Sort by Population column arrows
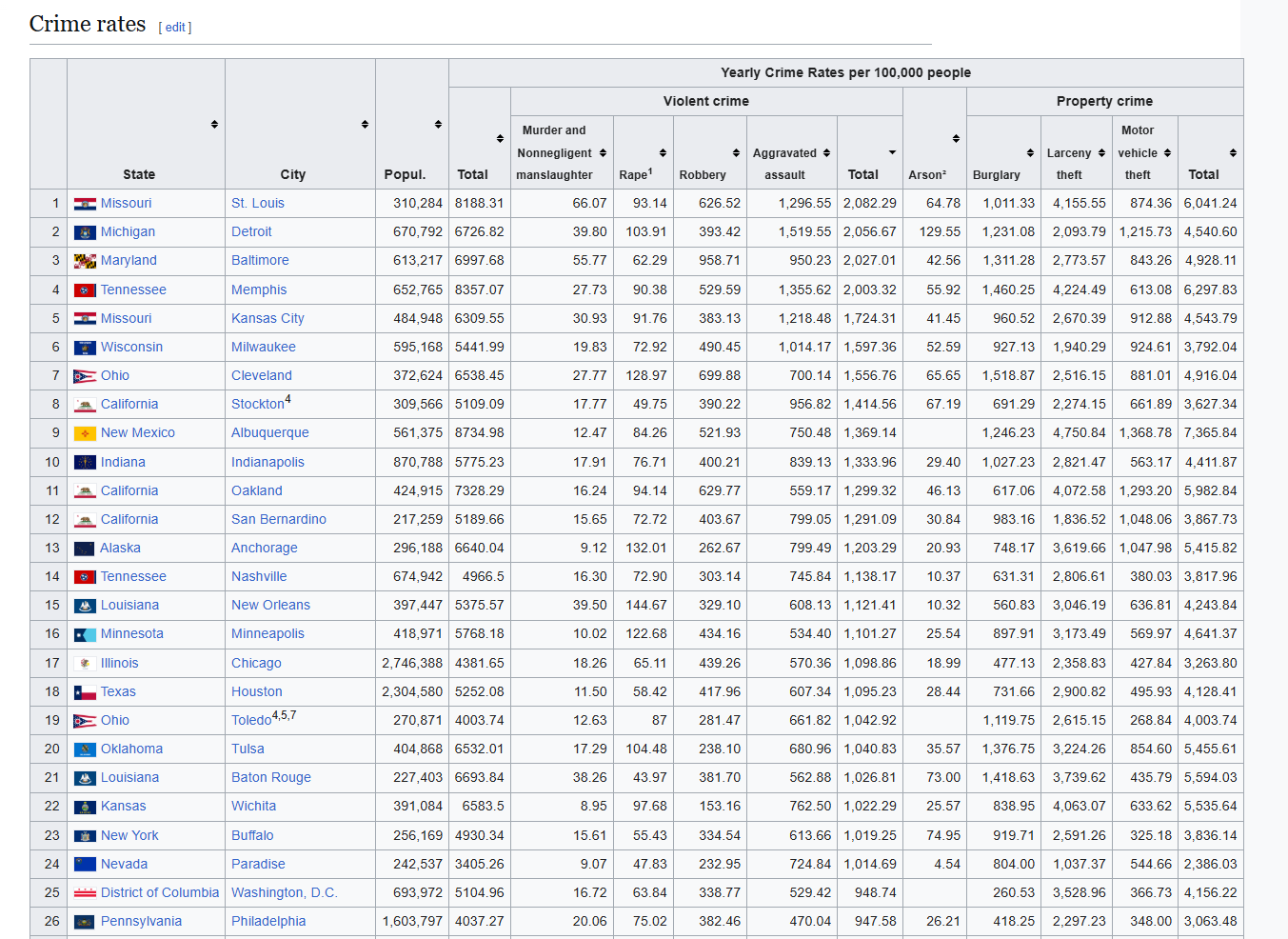 pos(438,125)
